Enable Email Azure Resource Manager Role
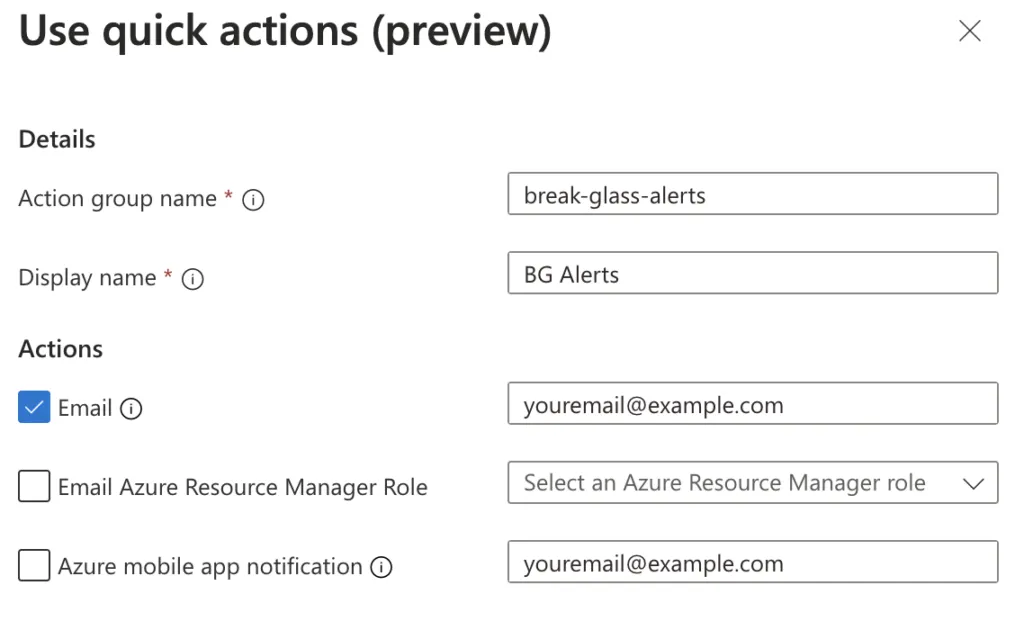 [x=33, y=487]
